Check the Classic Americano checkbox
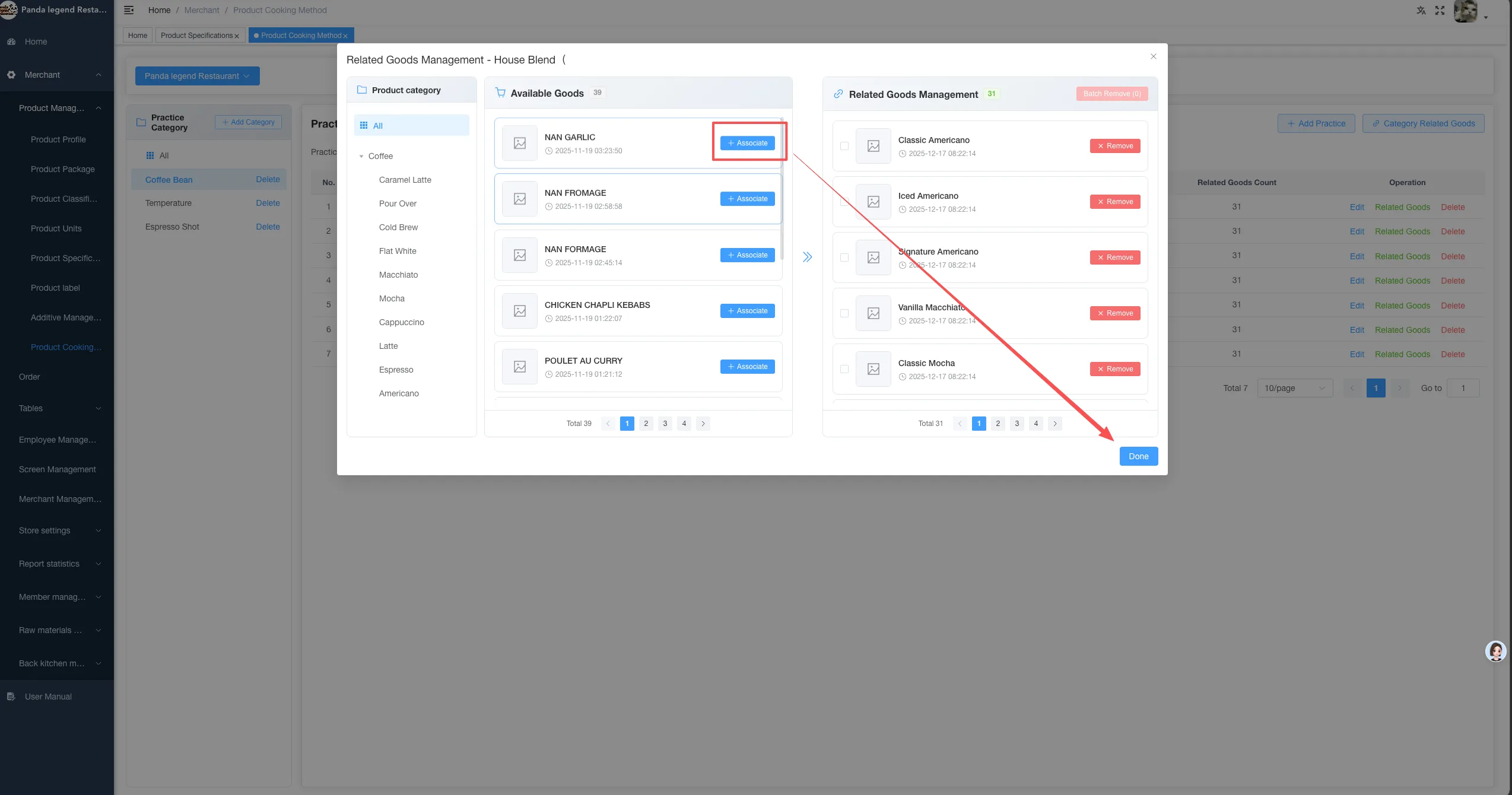This screenshot has height=795, width=1512. [x=844, y=146]
